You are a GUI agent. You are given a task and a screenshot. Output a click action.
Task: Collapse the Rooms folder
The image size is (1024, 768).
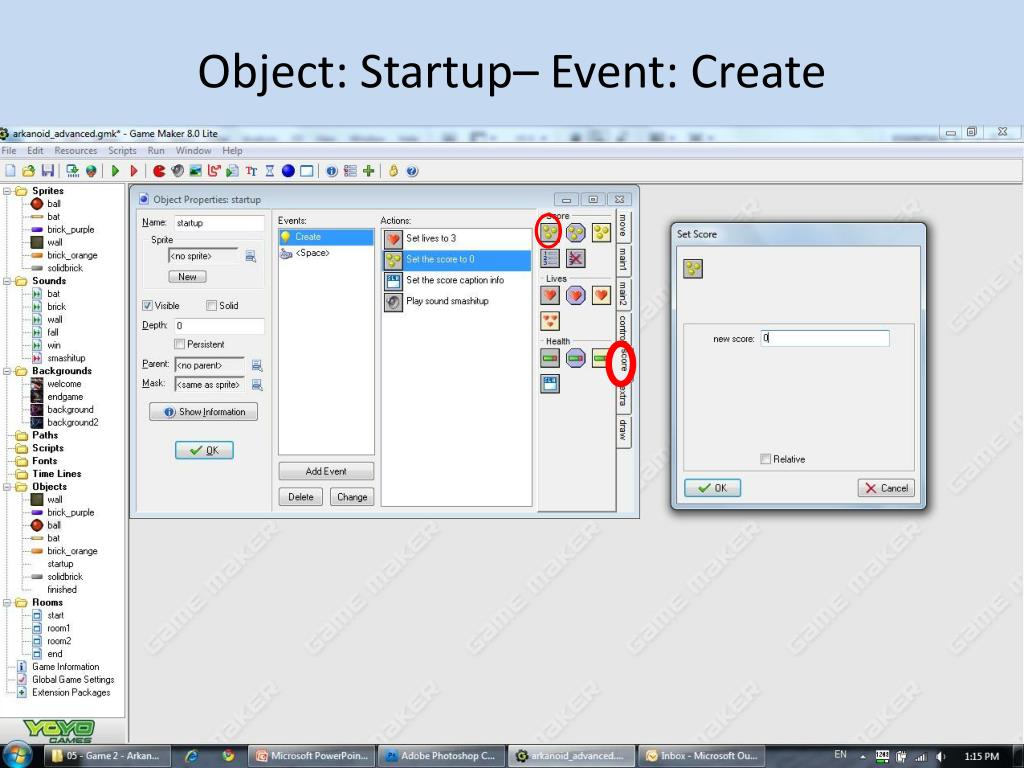click(x=7, y=602)
